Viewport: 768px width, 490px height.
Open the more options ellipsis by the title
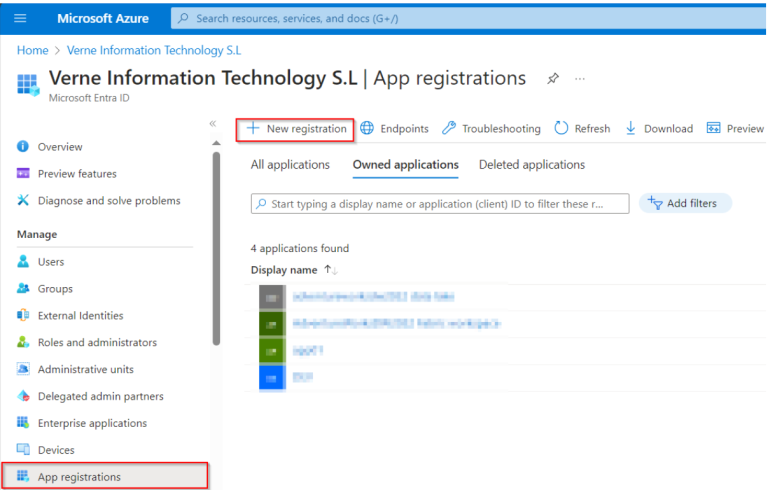click(580, 78)
